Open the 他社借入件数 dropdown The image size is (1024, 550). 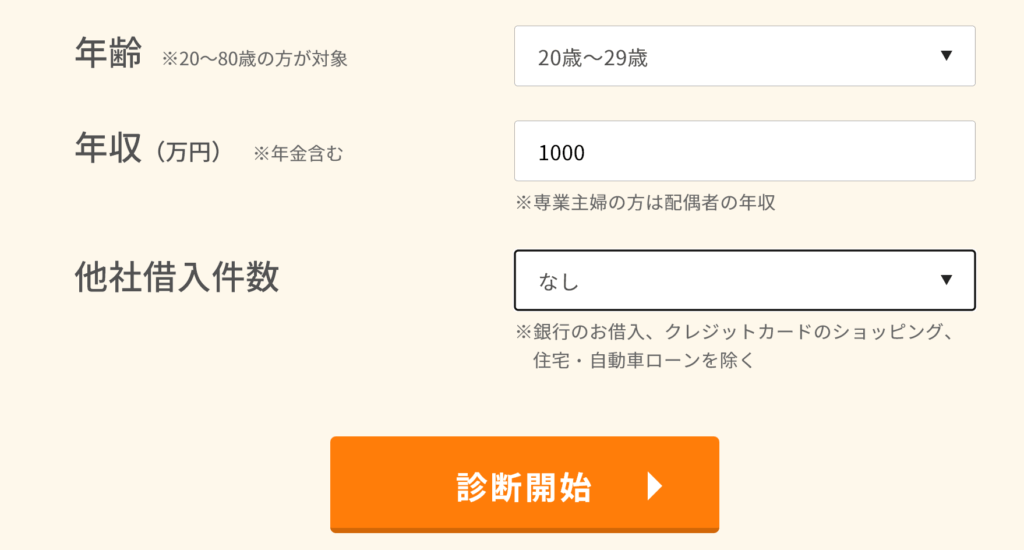744,280
